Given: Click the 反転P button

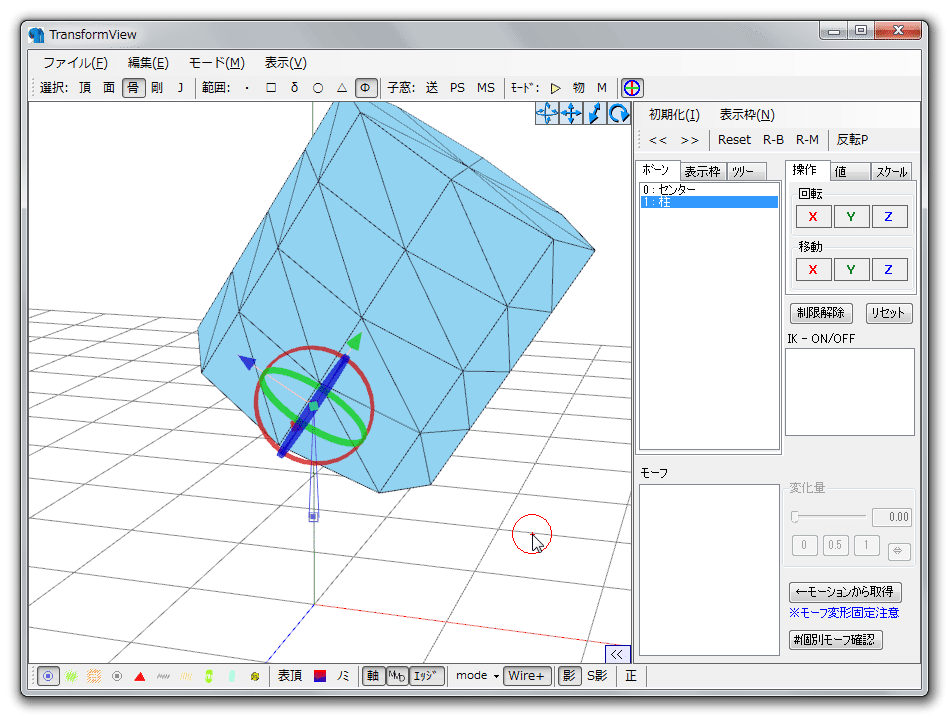Looking at the screenshot, I should click(x=852, y=140).
